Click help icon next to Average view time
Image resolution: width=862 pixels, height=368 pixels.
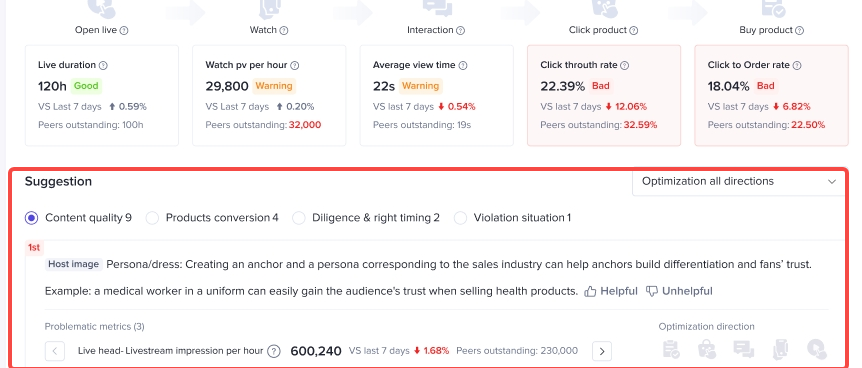click(x=463, y=65)
